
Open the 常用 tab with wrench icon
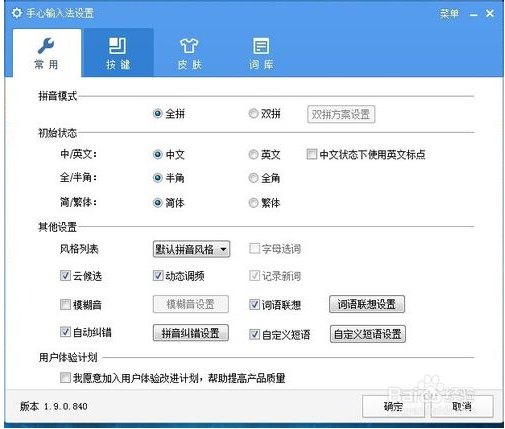47,53
